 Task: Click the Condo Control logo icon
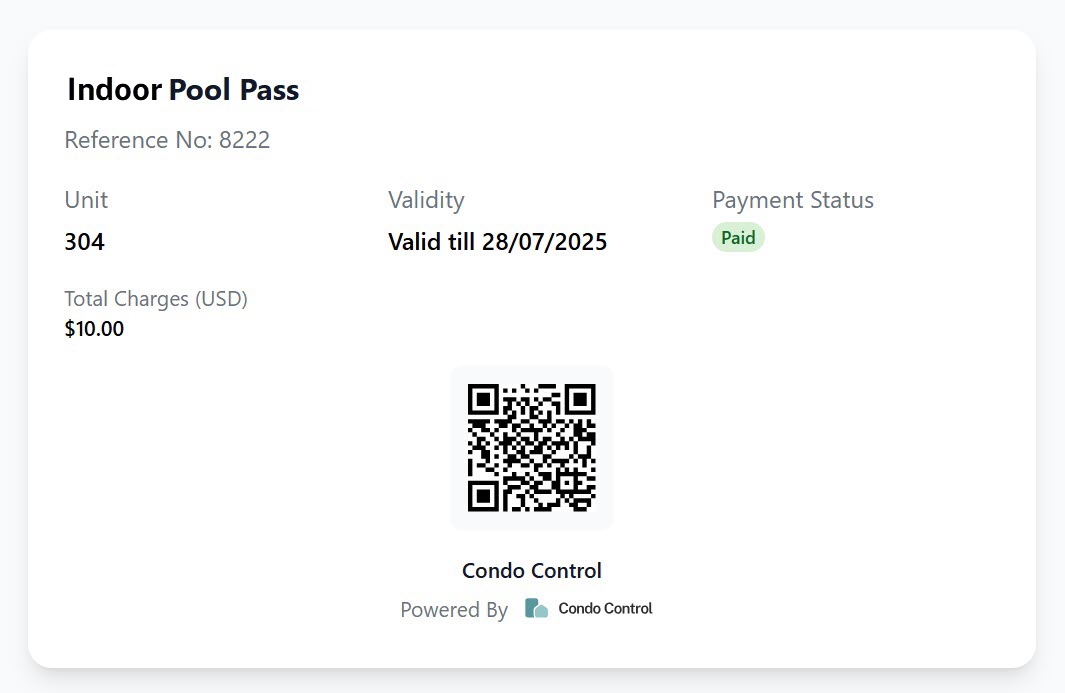(536, 608)
